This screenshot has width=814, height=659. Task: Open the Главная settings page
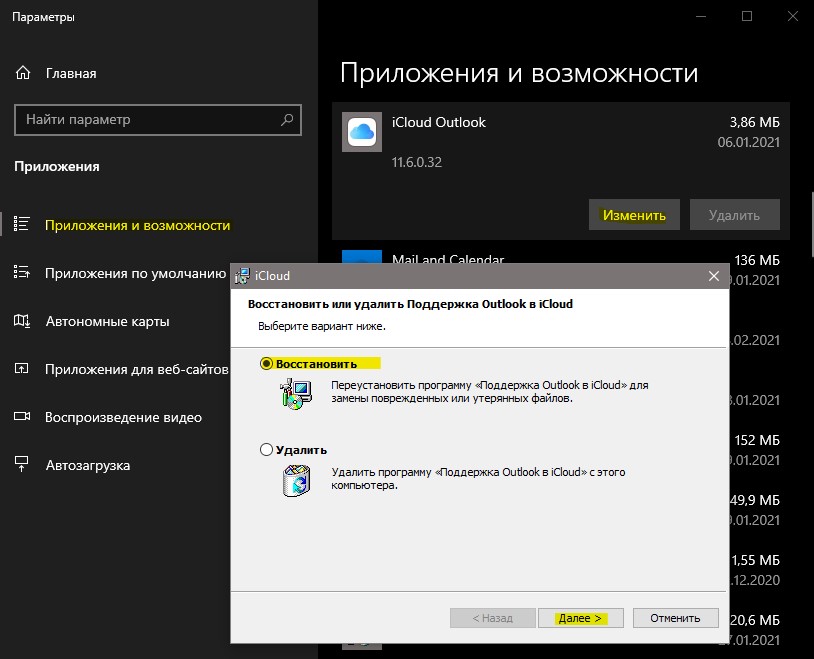point(71,73)
